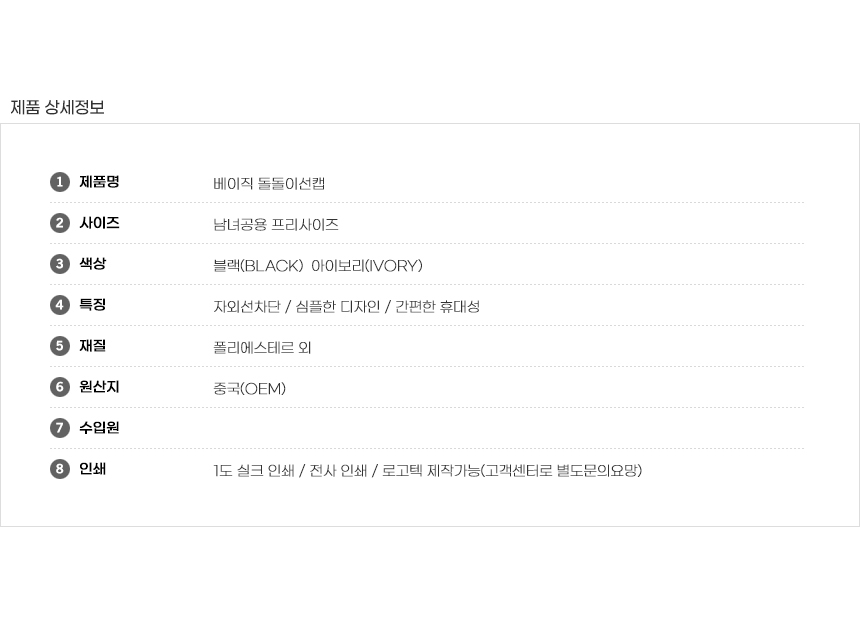
Task: Click the product name 베이직 돌돌이선캡
Action: pyautogui.click(x=269, y=184)
